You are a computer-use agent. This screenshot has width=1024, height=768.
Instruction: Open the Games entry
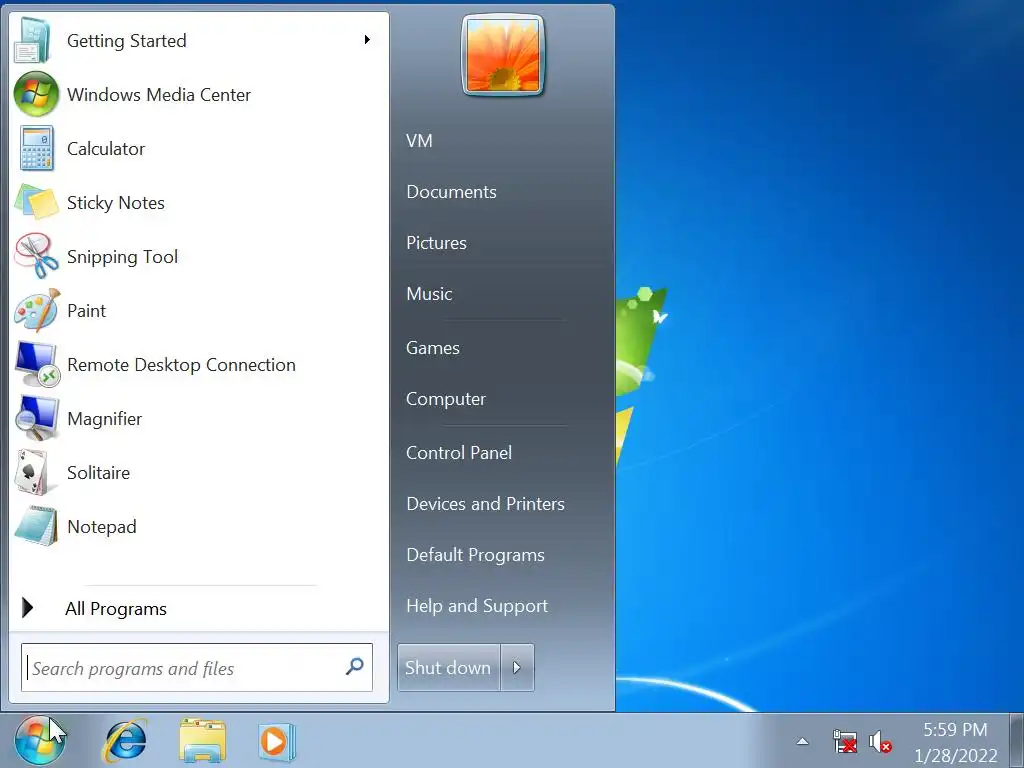tap(433, 347)
